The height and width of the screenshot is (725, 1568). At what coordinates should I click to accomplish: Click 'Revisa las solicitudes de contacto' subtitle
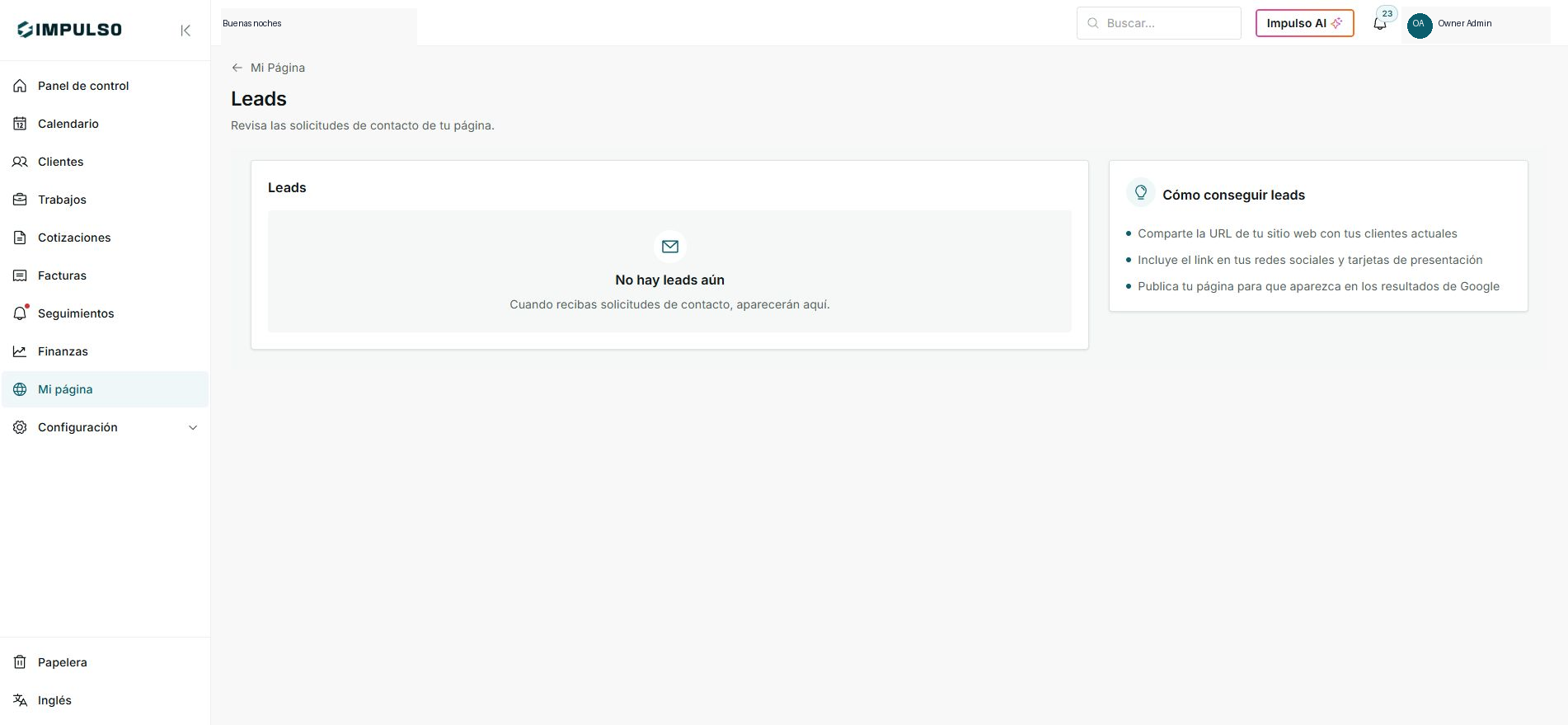[x=363, y=125]
